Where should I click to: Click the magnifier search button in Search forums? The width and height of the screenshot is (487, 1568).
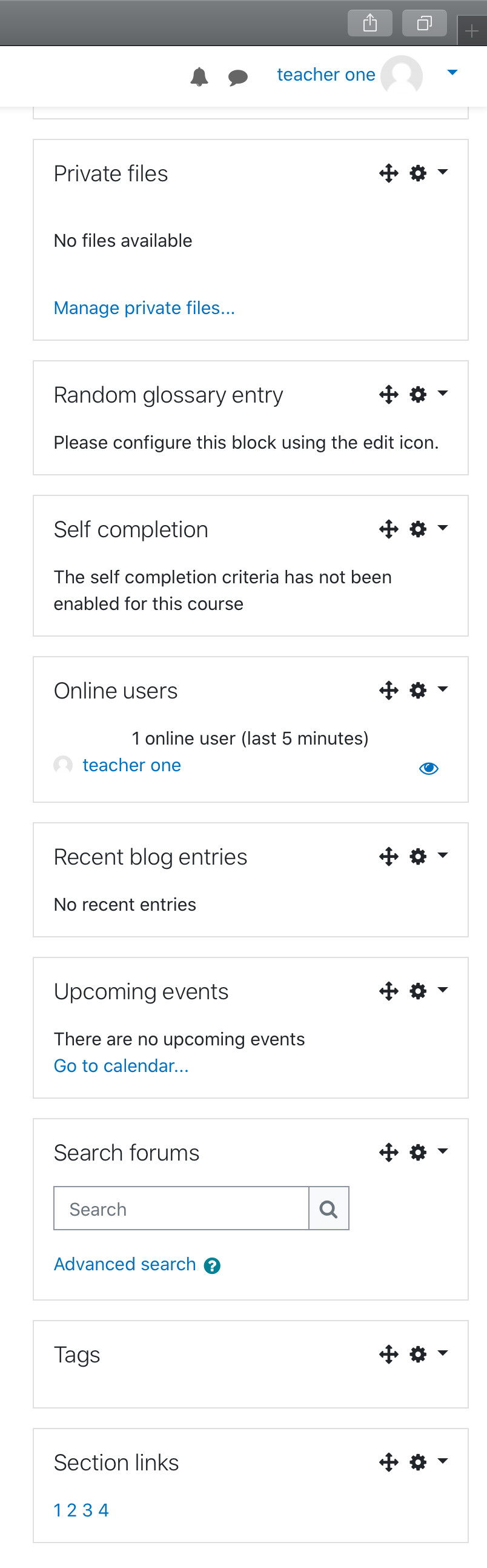point(329,1208)
